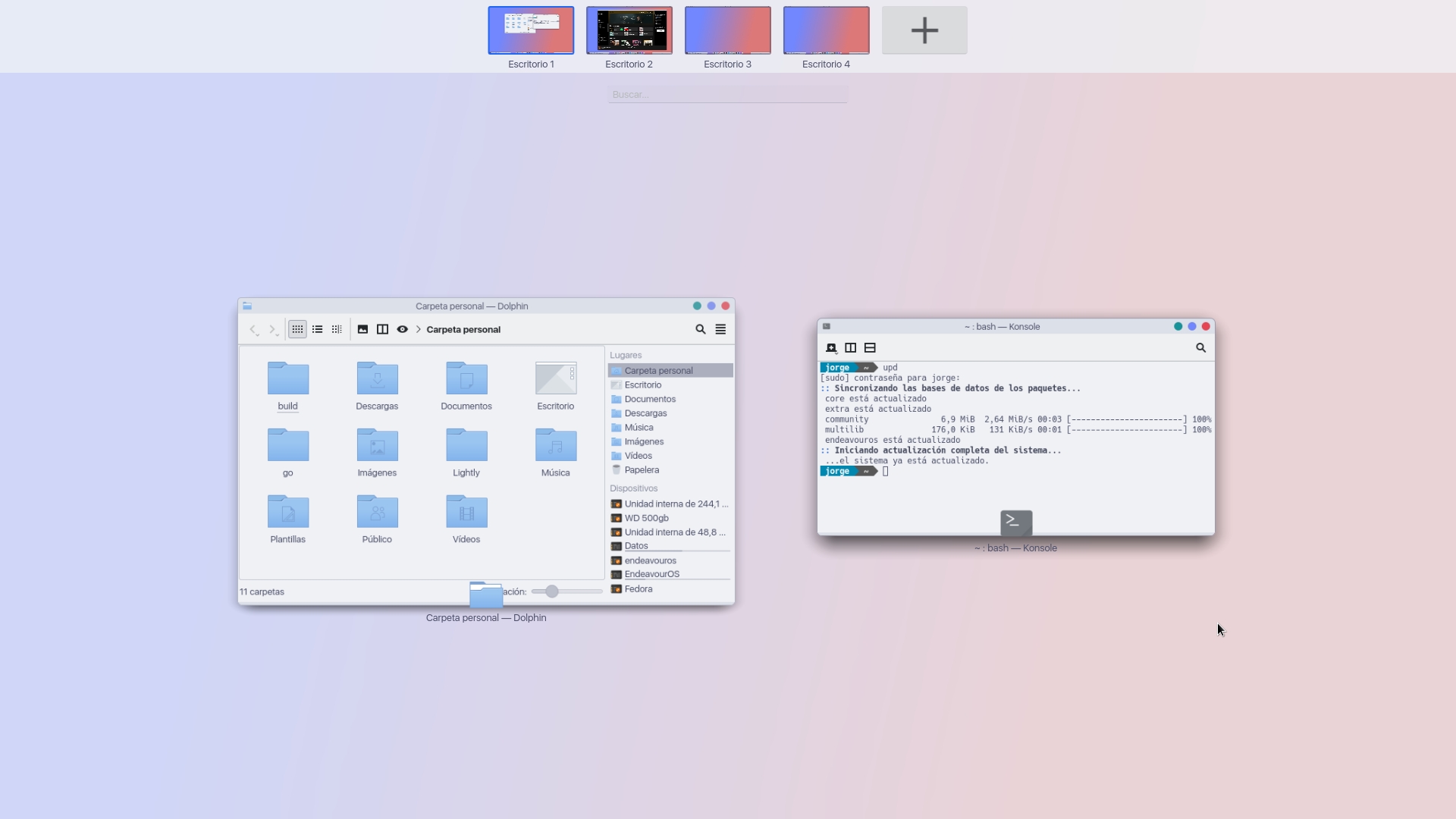The height and width of the screenshot is (819, 1456).
Task: Split Konsole view top/bottom
Action: coord(870,348)
